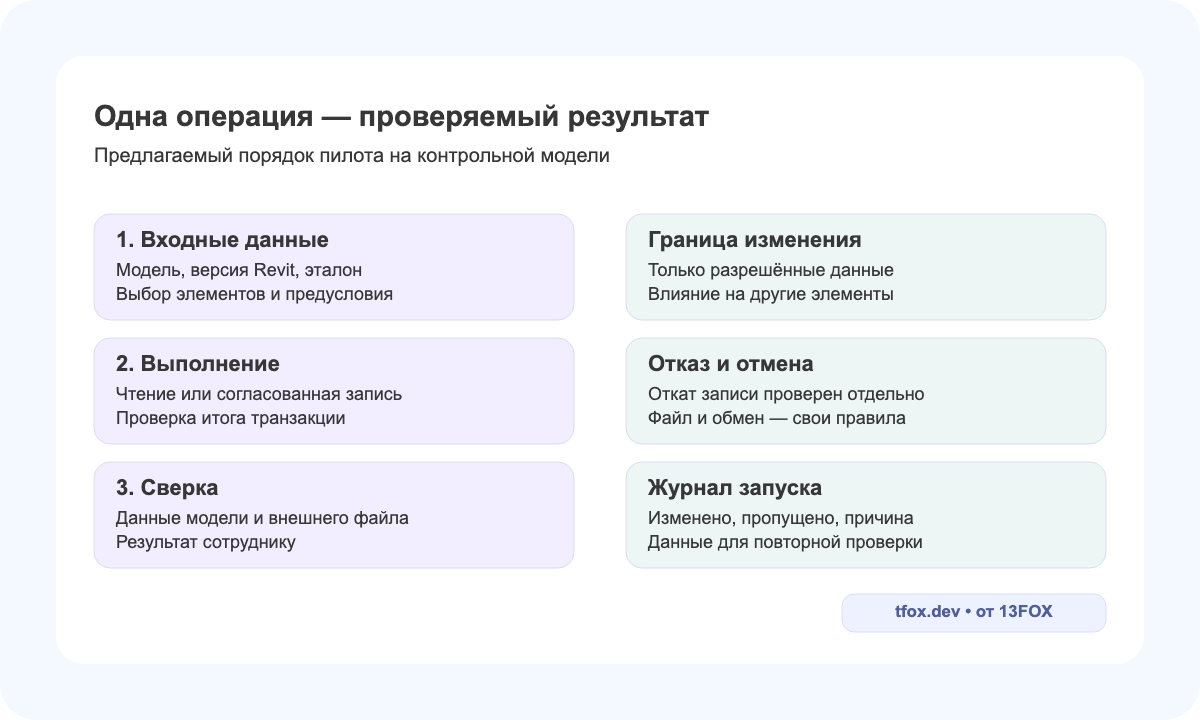Image resolution: width=1200 pixels, height=720 pixels.
Task: Click the line 'Данные для повторной проверки'
Action: [785, 542]
